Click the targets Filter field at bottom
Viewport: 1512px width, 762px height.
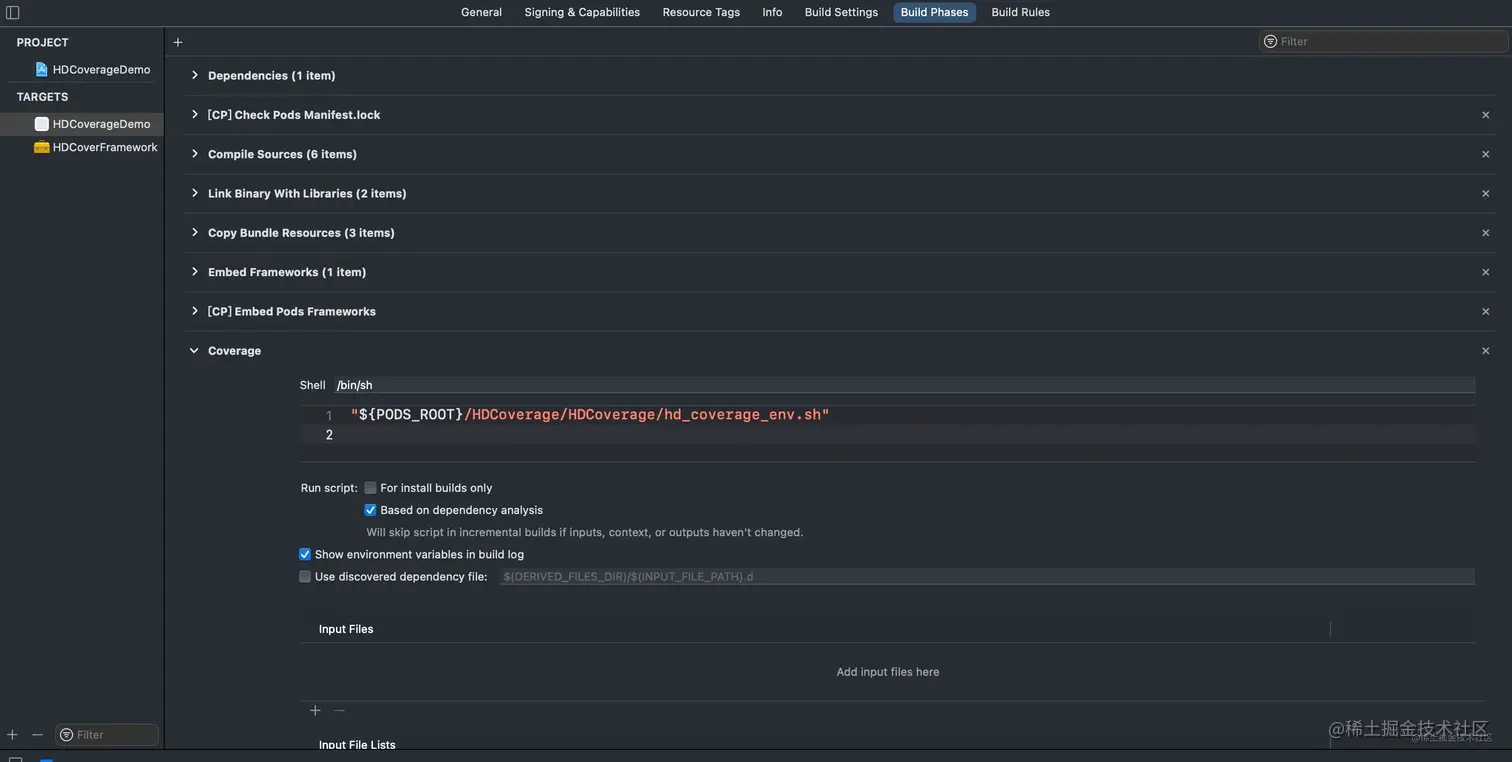(107, 735)
